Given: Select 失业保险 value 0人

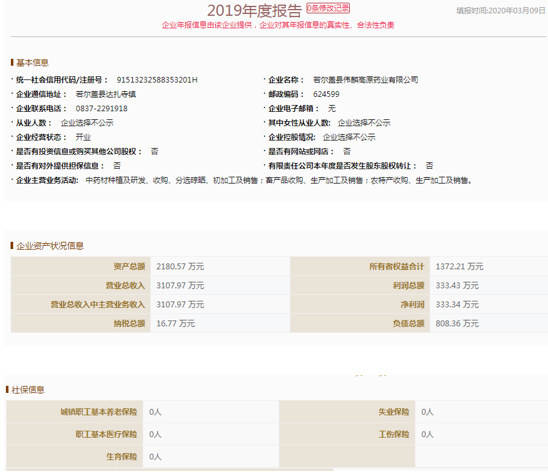Looking at the screenshot, I should coord(427,412).
